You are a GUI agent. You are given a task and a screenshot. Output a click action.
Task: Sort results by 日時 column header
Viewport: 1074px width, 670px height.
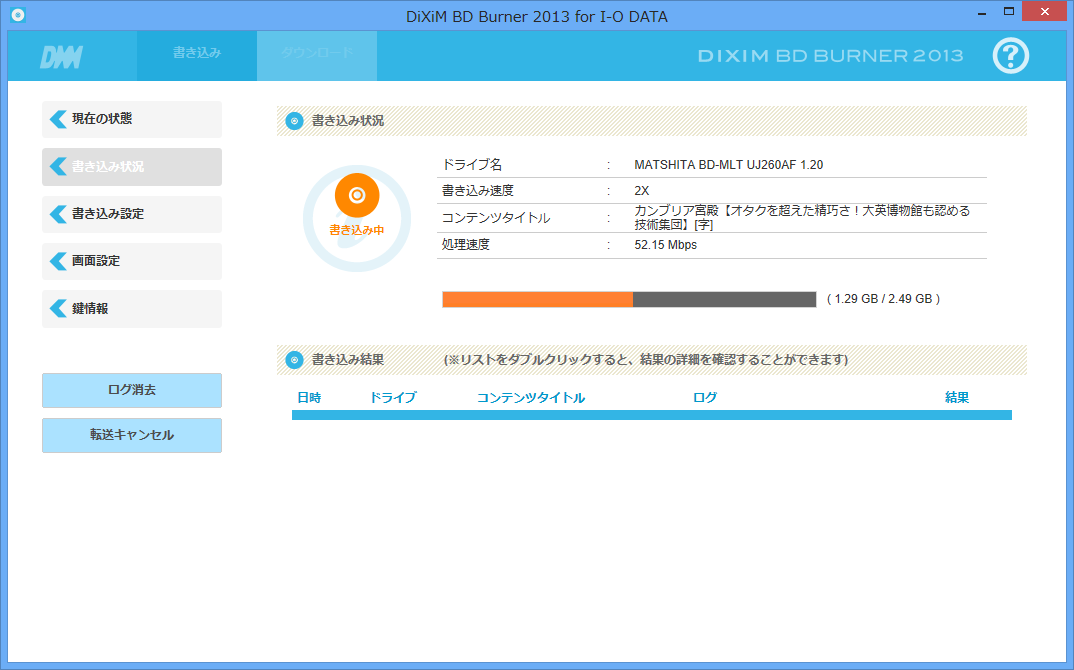[309, 398]
